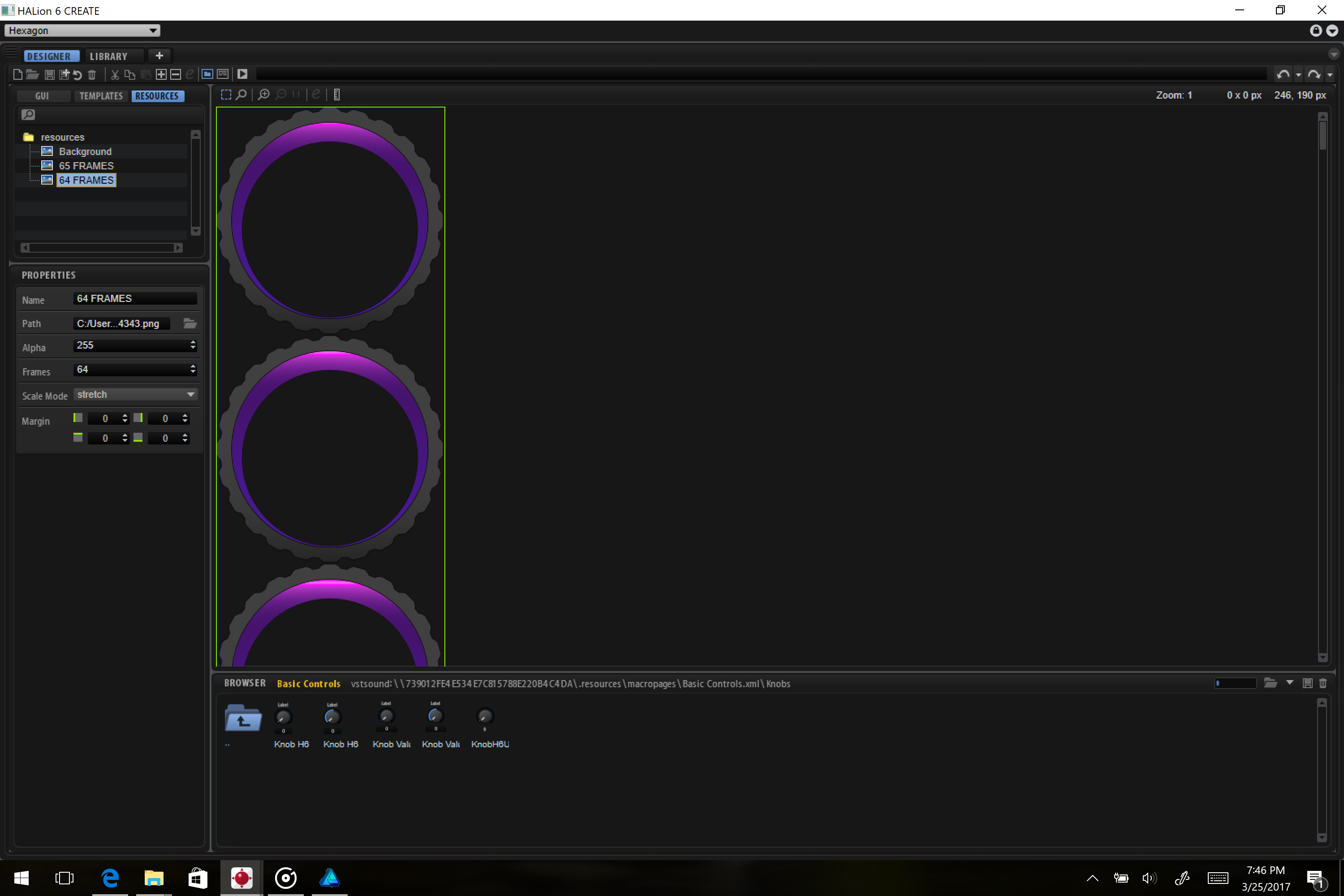1344x896 pixels.
Task: Click the scissors cut icon
Action: (x=115, y=74)
